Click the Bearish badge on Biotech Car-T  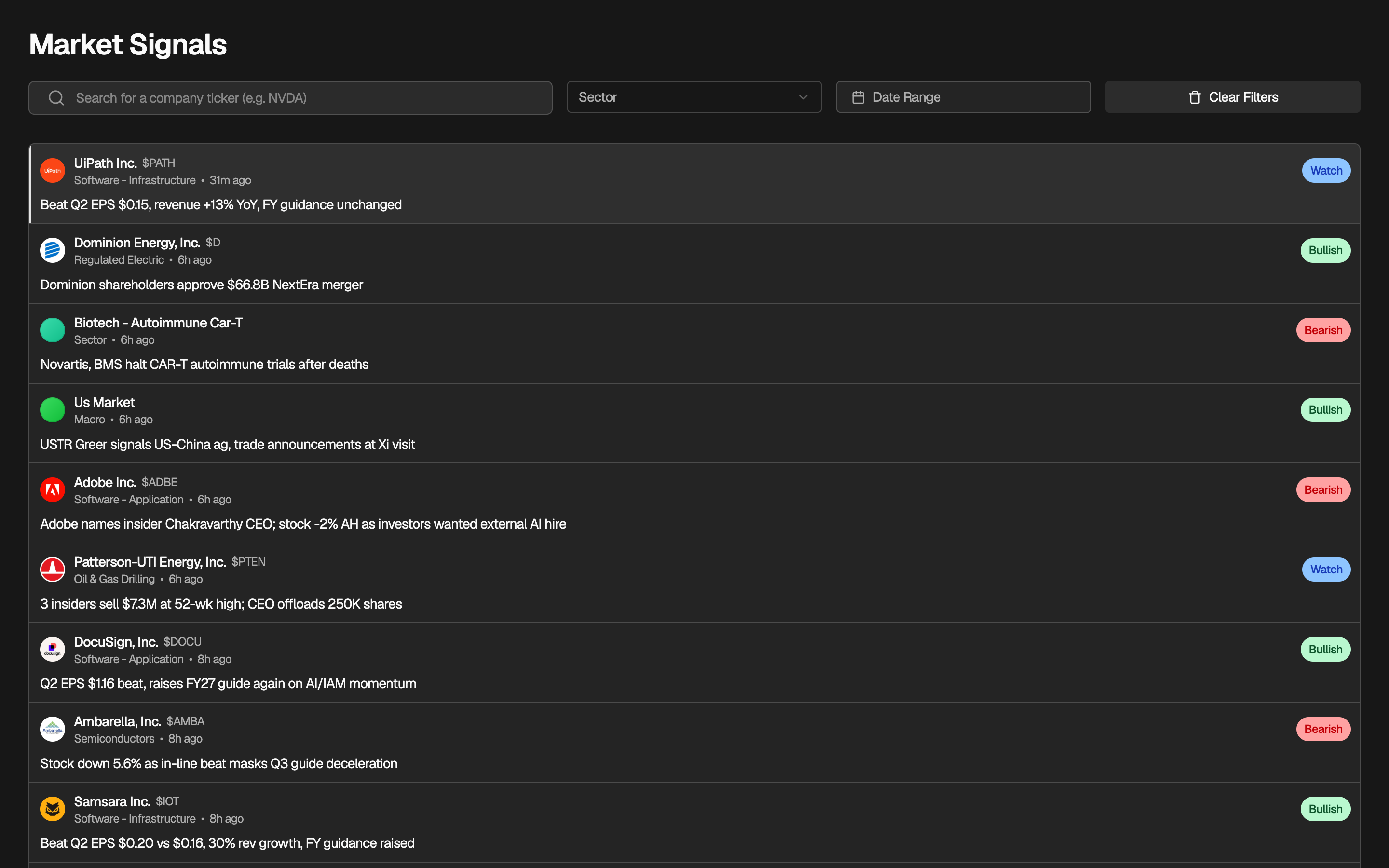[1323, 330]
